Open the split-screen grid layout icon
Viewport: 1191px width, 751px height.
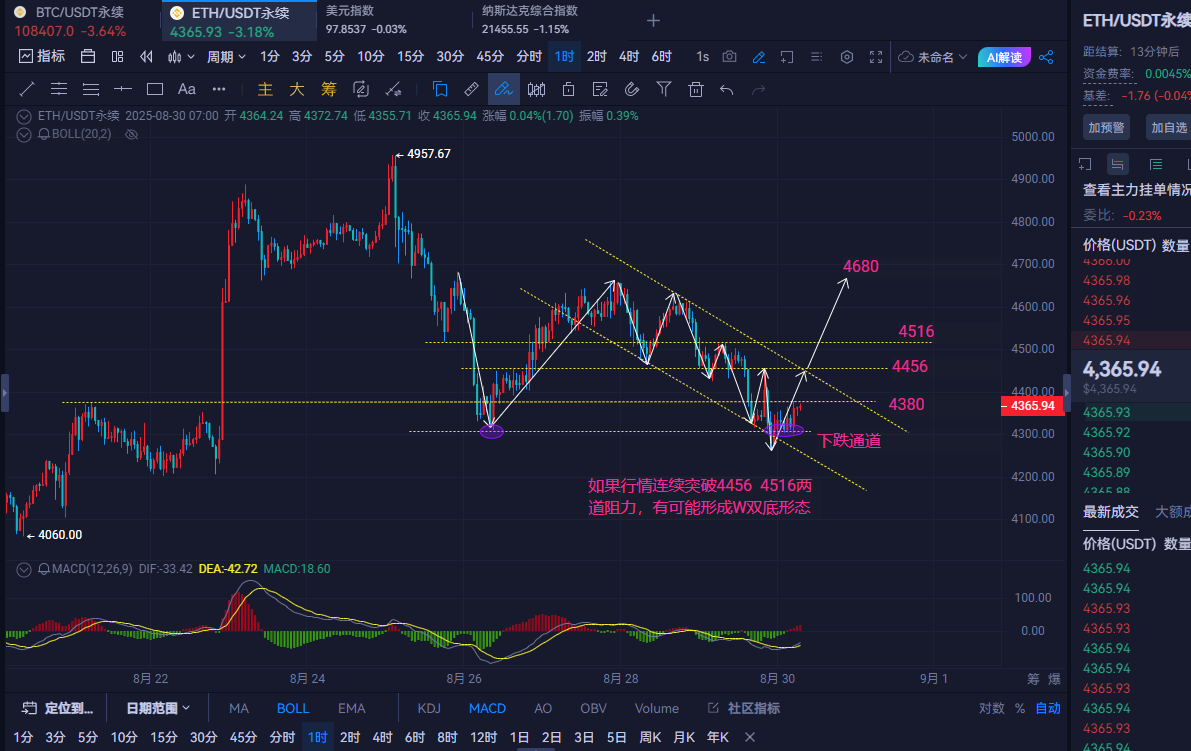point(117,56)
